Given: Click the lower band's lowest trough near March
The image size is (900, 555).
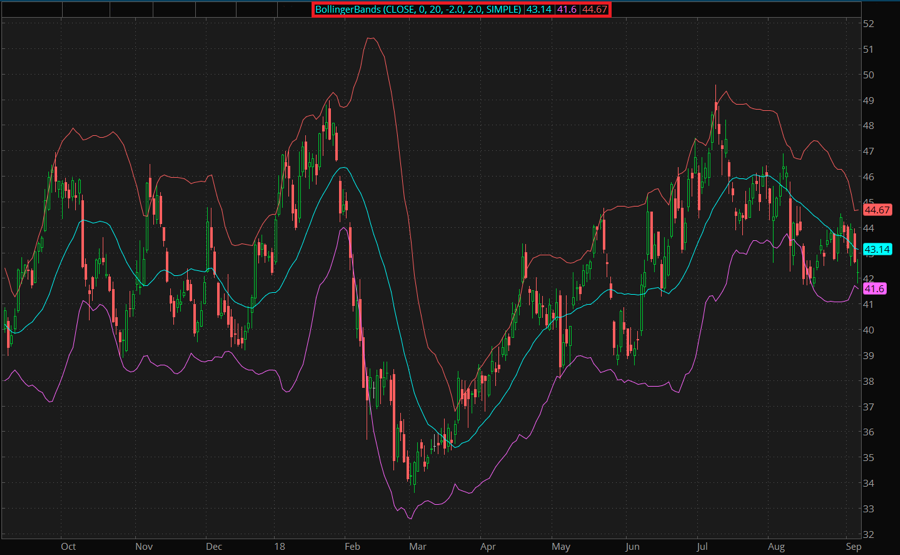Looking at the screenshot, I should click(407, 518).
